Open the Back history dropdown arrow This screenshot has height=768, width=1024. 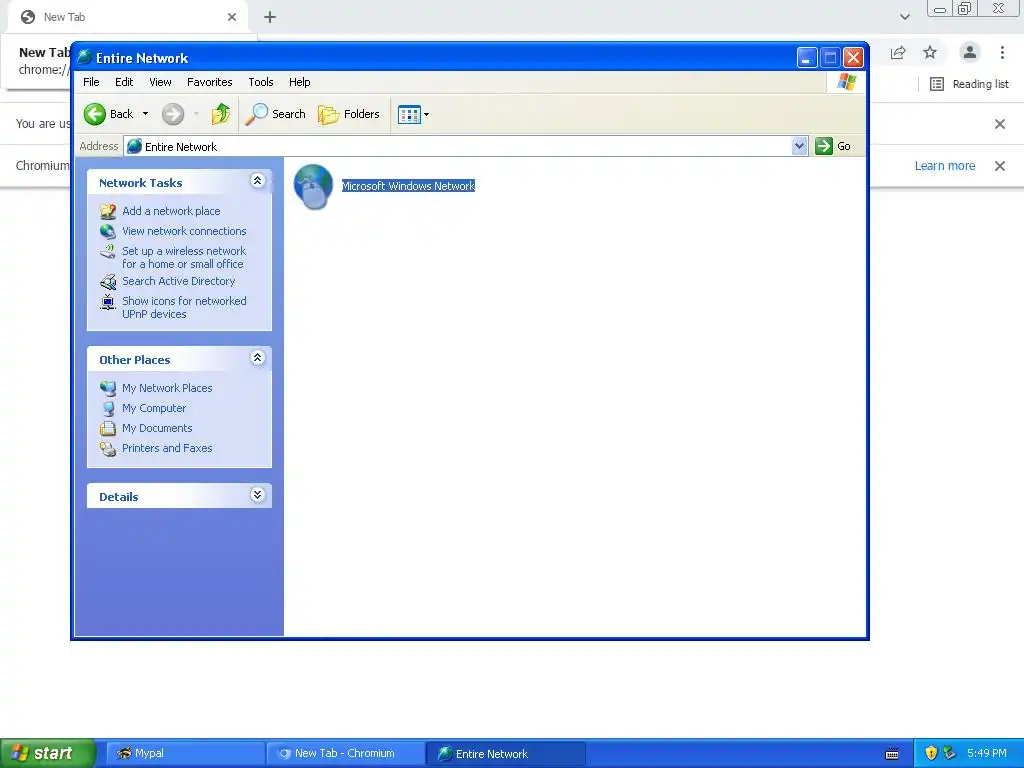(145, 114)
